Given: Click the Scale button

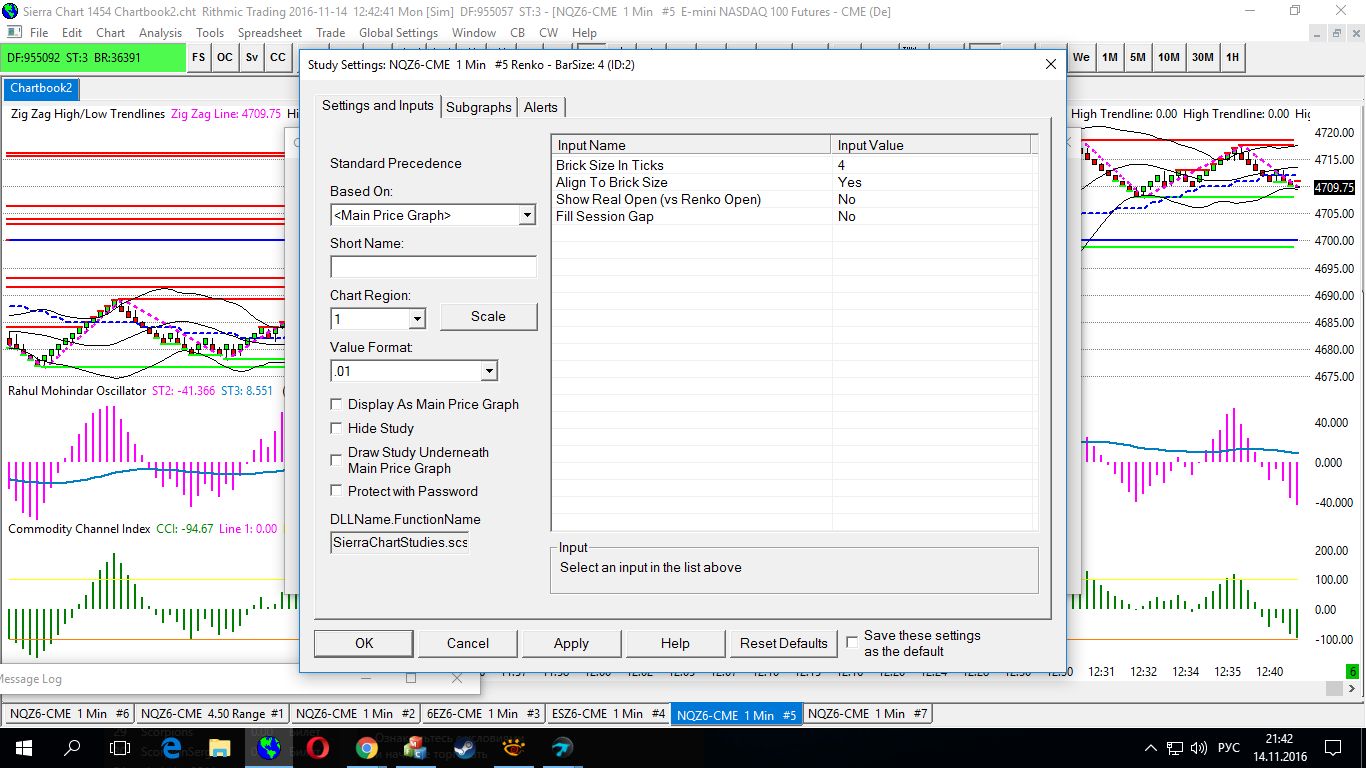Looking at the screenshot, I should (488, 317).
